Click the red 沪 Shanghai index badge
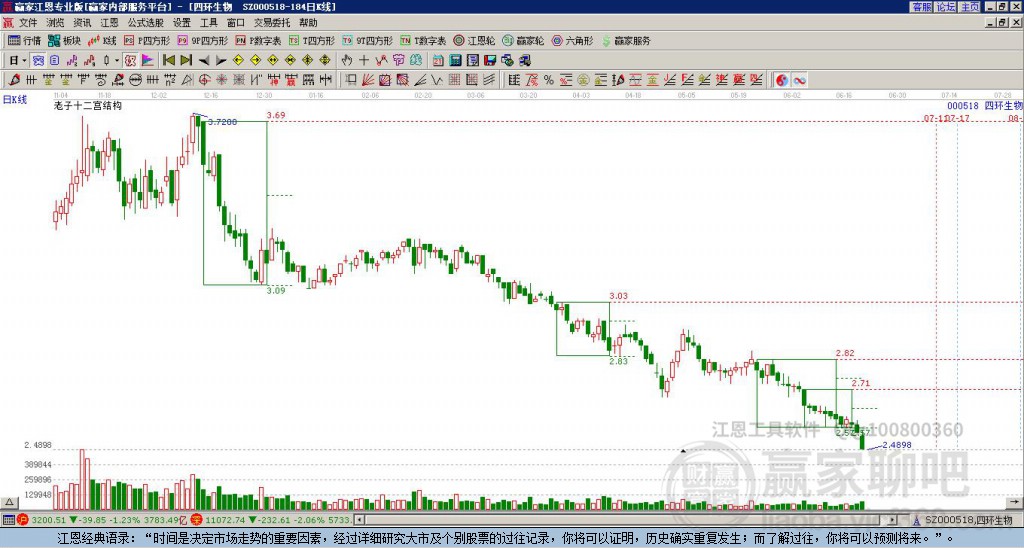 pos(23,520)
